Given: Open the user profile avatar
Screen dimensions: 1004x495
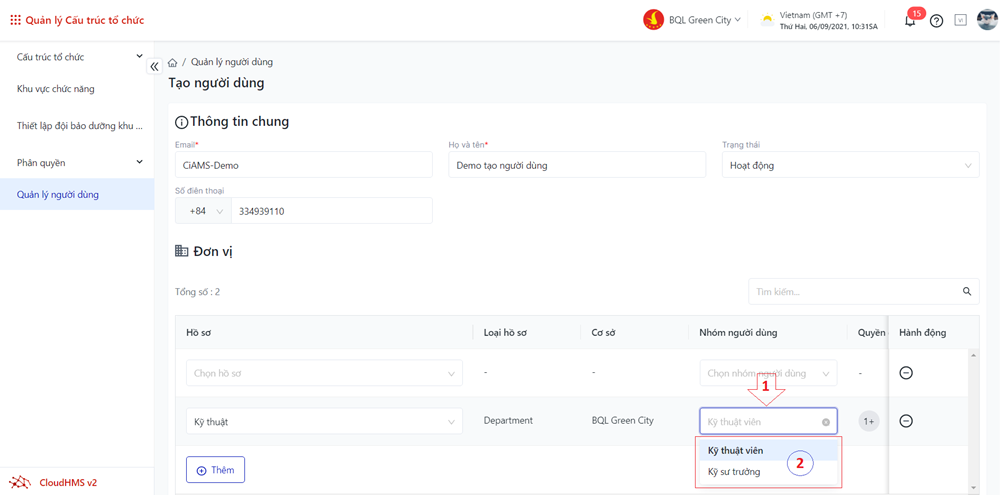Looking at the screenshot, I should click(x=986, y=20).
